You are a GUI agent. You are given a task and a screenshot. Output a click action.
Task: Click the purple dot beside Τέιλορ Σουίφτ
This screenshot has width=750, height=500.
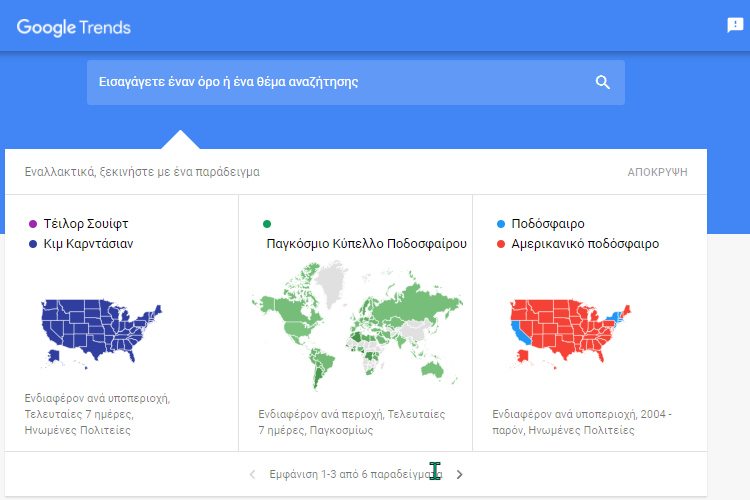[33, 224]
